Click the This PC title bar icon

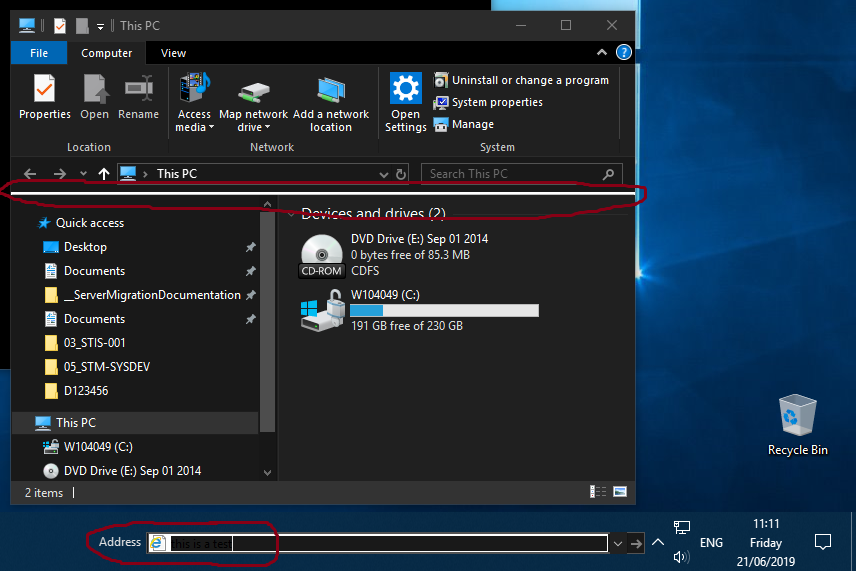click(27, 26)
